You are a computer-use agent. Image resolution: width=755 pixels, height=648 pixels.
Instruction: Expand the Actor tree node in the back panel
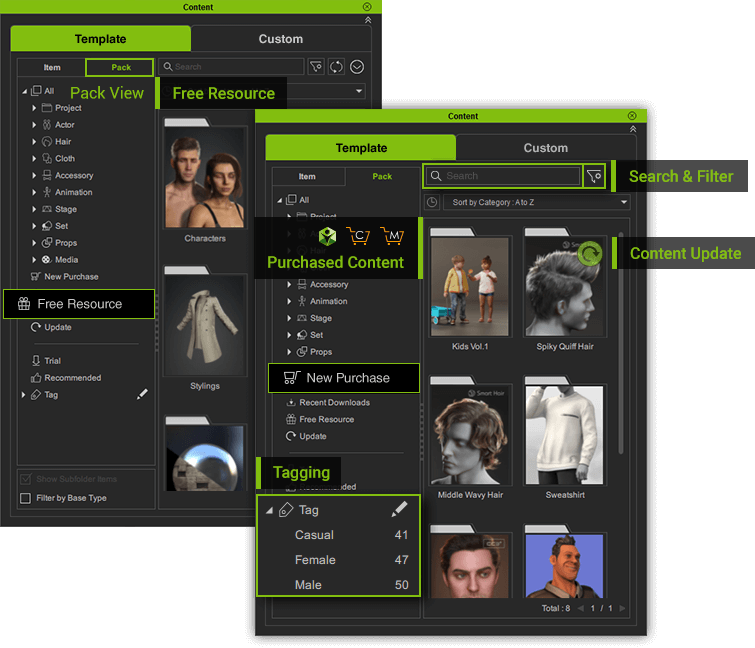(34, 125)
